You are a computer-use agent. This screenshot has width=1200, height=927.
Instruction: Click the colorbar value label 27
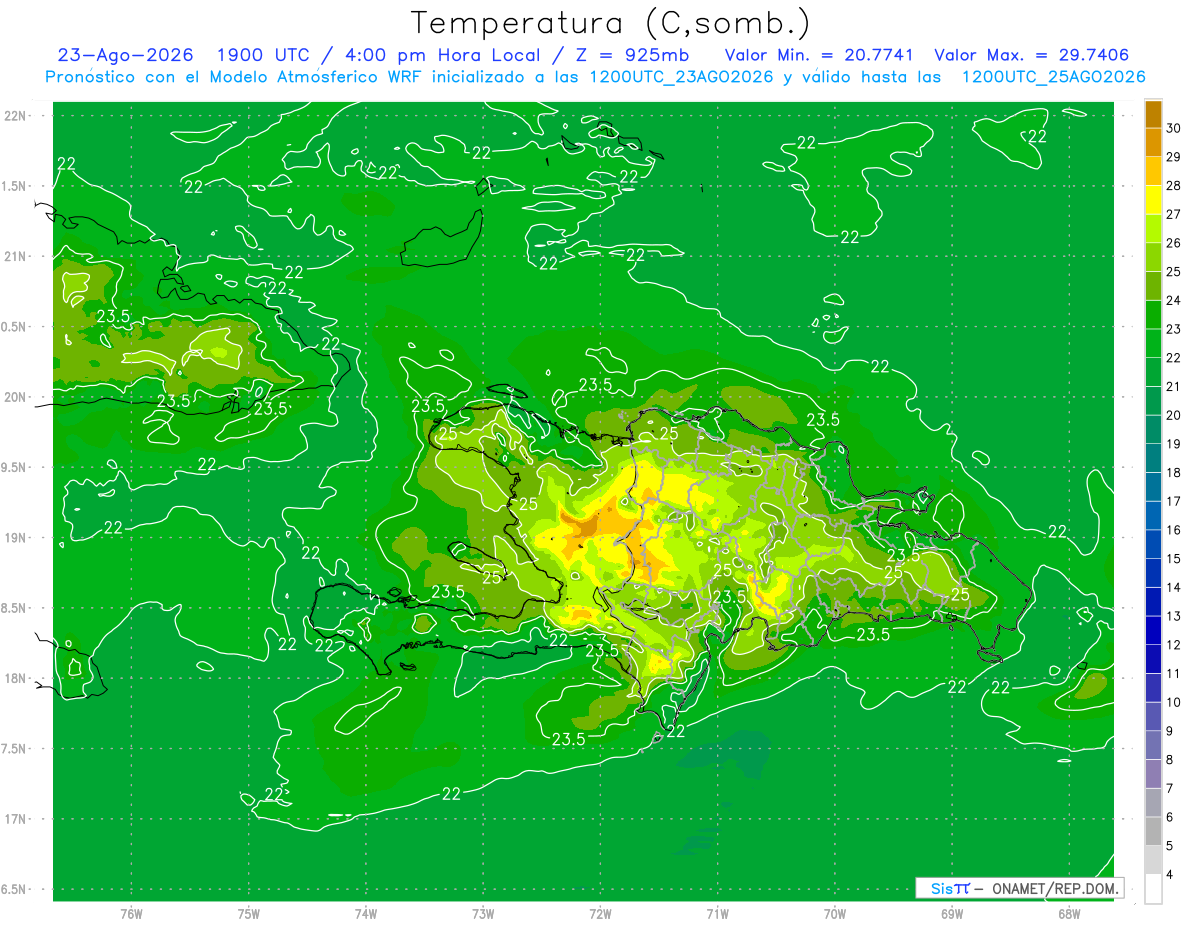point(1174,214)
